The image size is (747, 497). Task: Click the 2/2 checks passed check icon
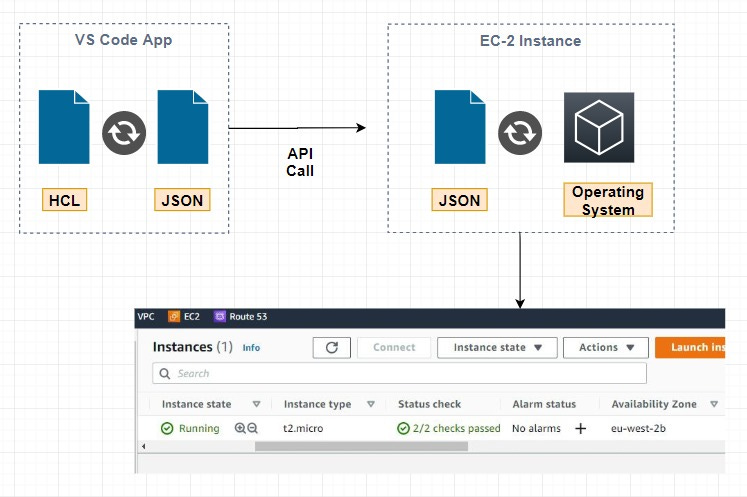tap(403, 428)
